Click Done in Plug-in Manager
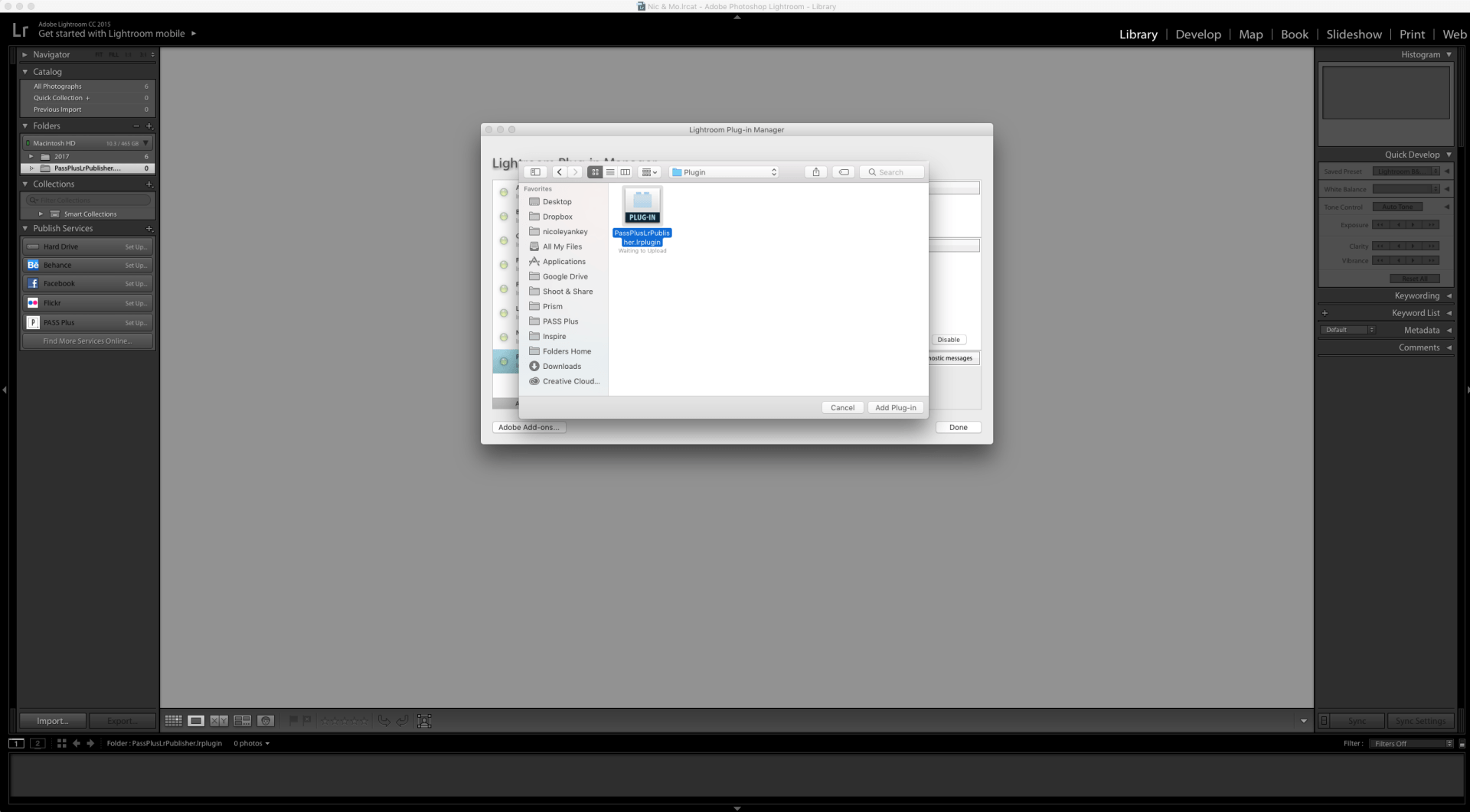This screenshot has width=1470, height=812. click(959, 427)
